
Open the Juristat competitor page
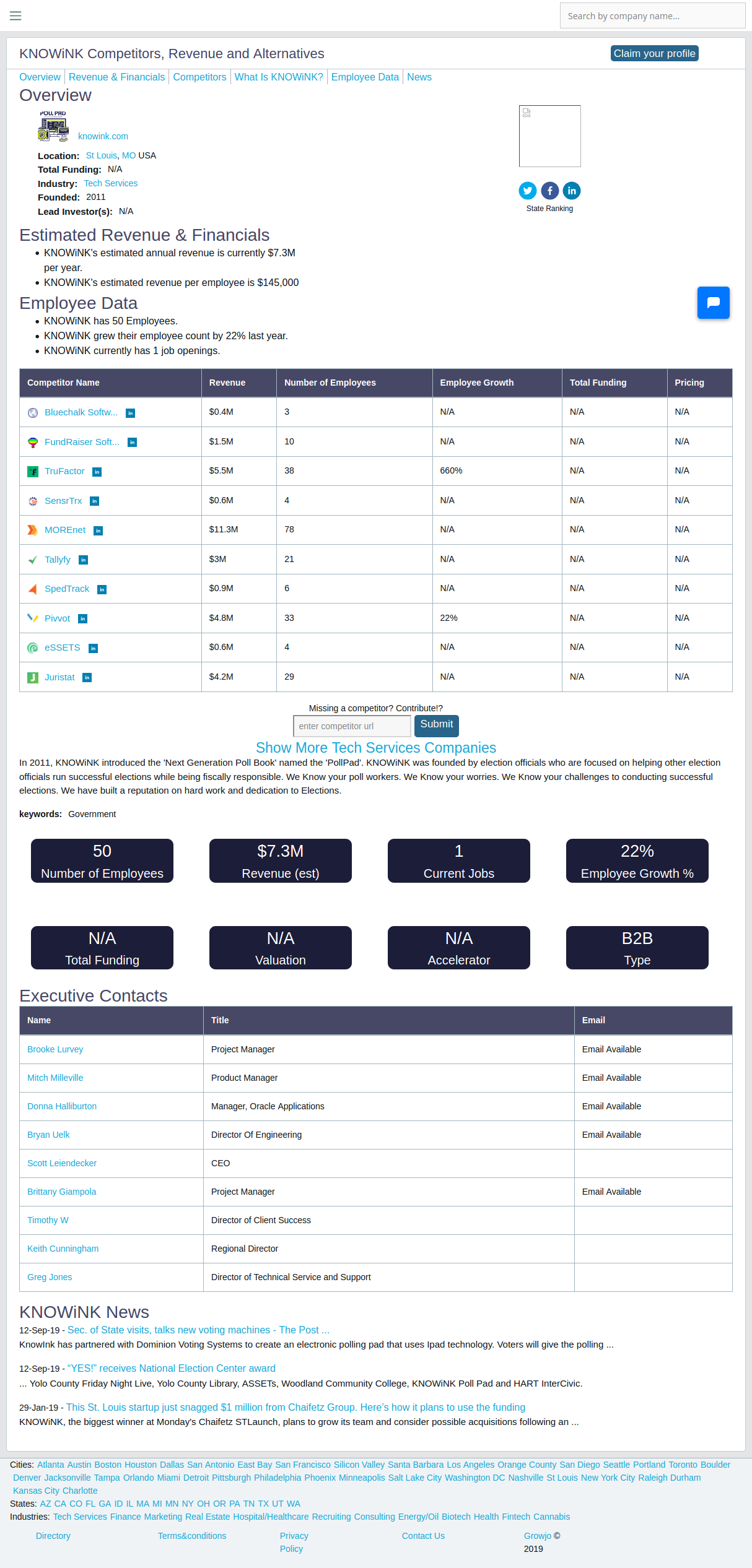tap(59, 677)
